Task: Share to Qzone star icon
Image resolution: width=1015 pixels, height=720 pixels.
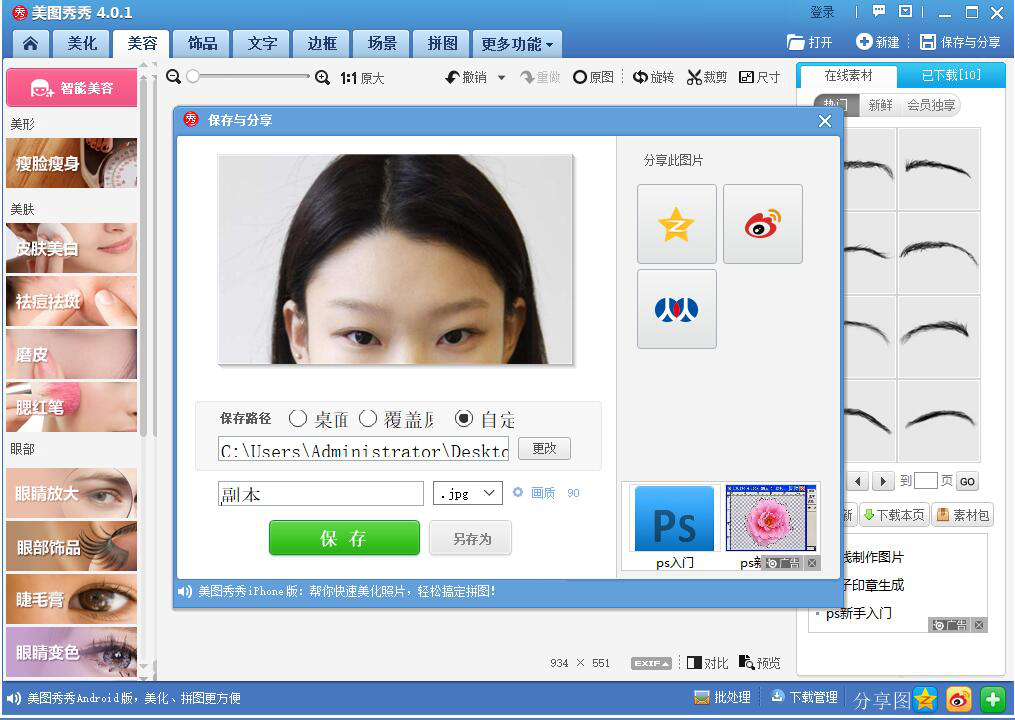Action: [676, 224]
